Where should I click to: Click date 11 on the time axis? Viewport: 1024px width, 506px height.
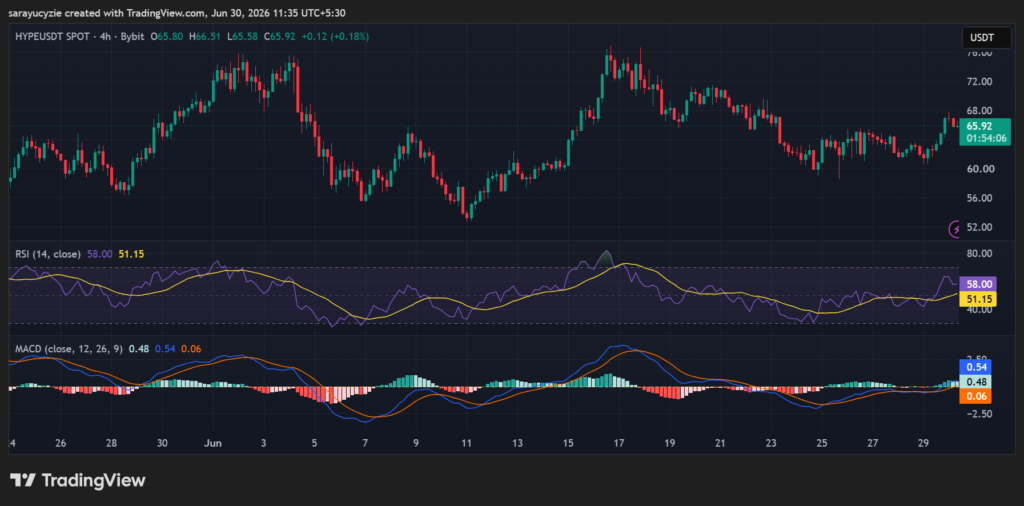(466, 443)
